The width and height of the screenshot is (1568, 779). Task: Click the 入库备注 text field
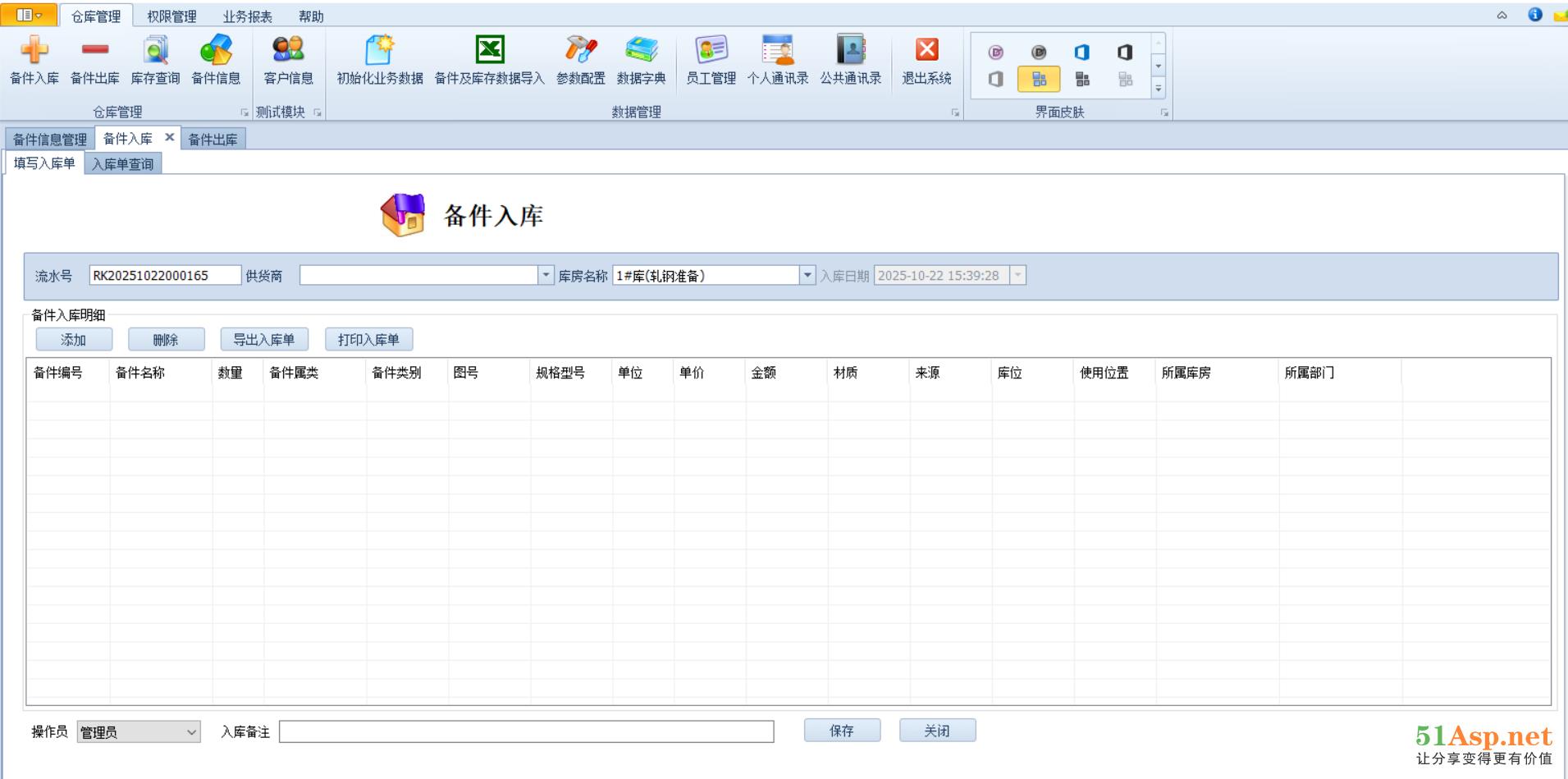click(526, 732)
